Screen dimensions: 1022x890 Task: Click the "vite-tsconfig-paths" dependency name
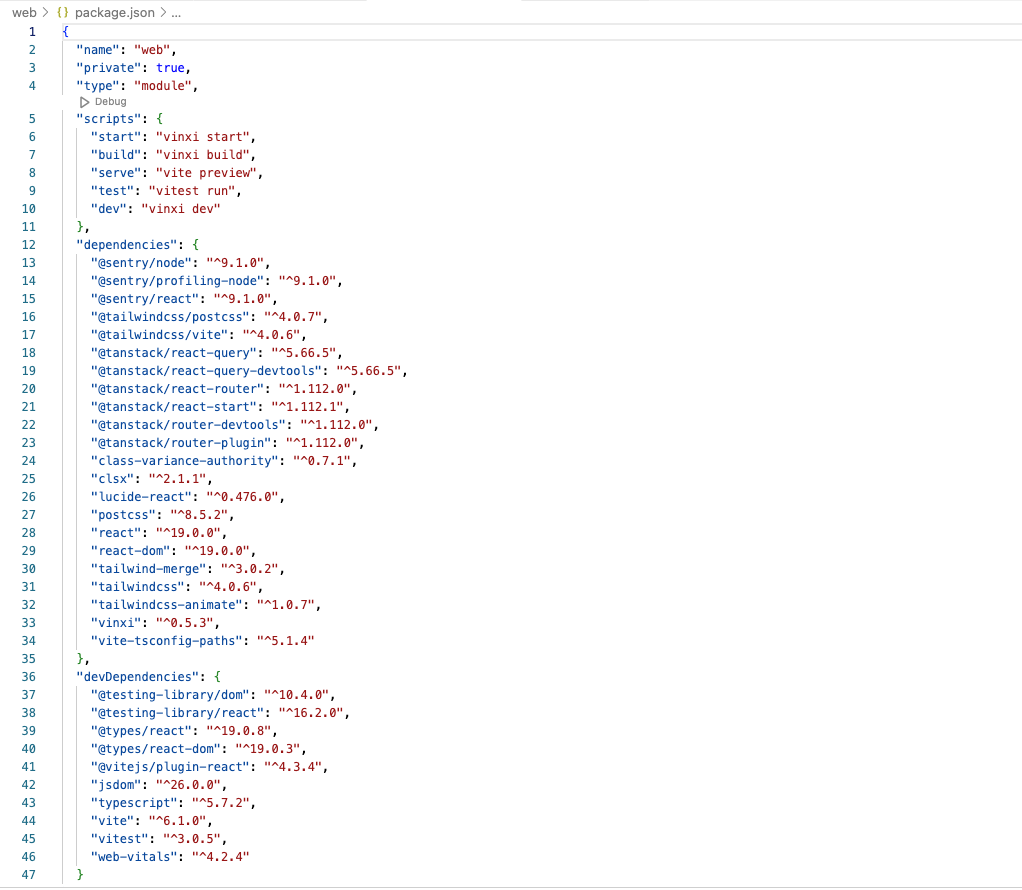(x=167, y=641)
